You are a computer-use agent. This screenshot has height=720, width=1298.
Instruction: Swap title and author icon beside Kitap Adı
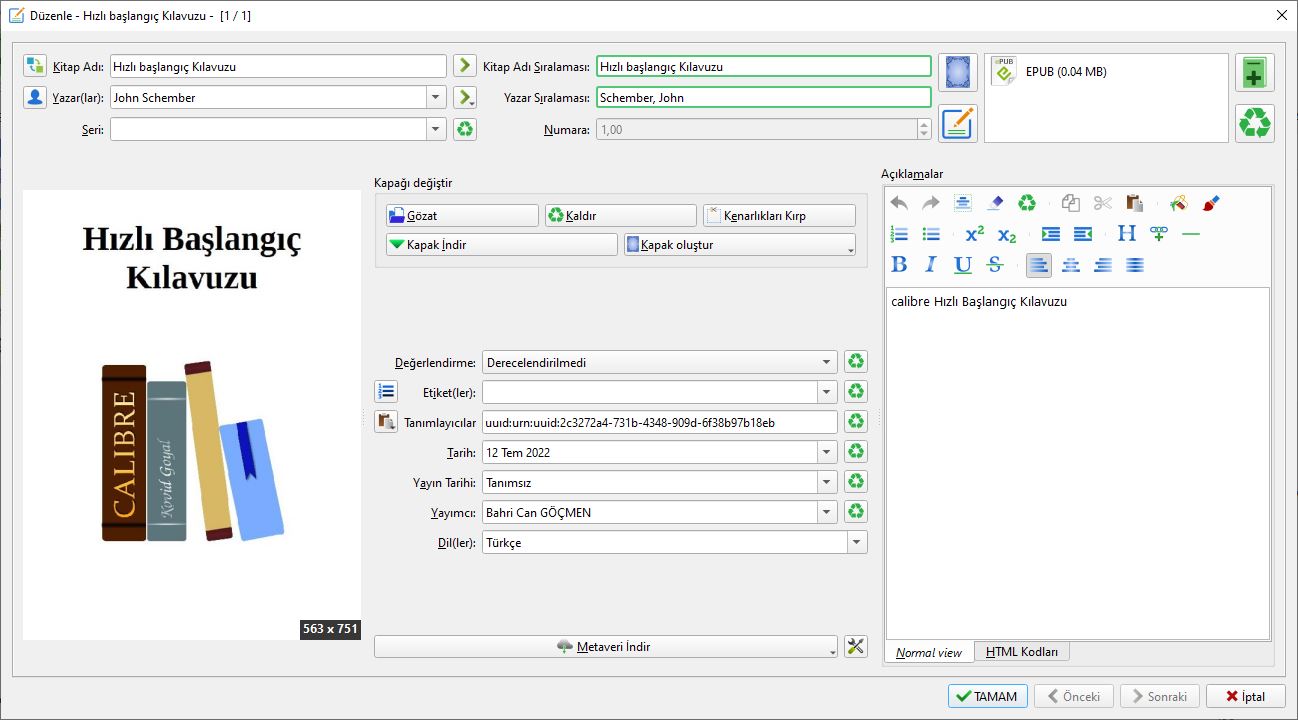click(x=35, y=66)
